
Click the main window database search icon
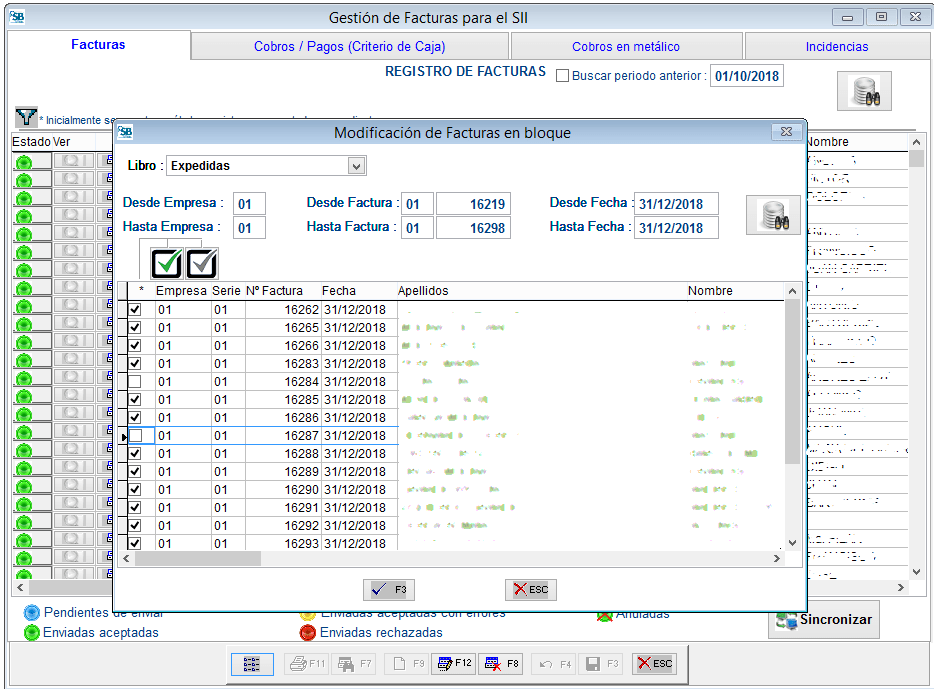[863, 92]
